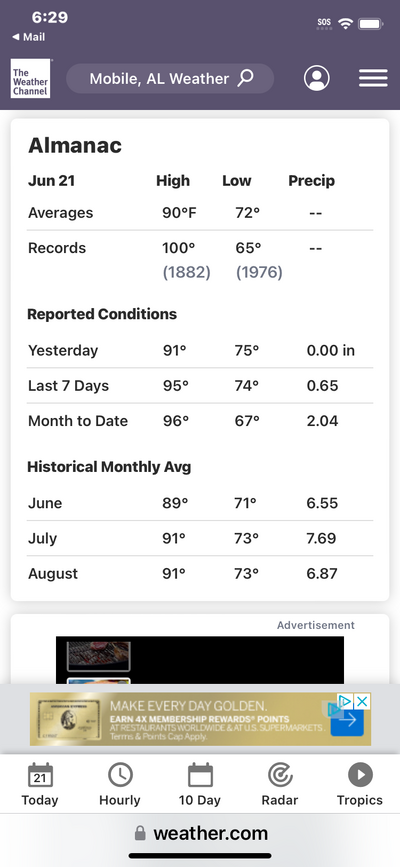
Task: Tap the AdChoices icon on banner ad
Action: [345, 702]
